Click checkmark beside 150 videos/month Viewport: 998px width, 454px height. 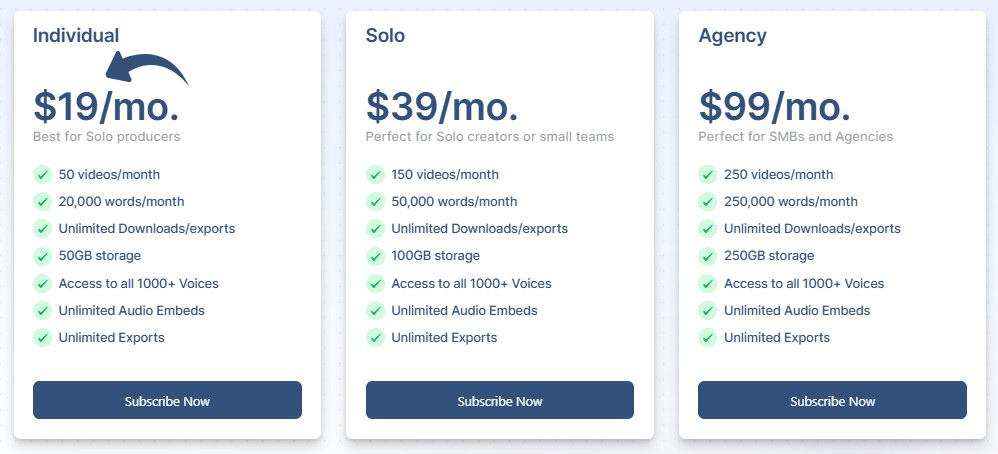pyautogui.click(x=375, y=174)
